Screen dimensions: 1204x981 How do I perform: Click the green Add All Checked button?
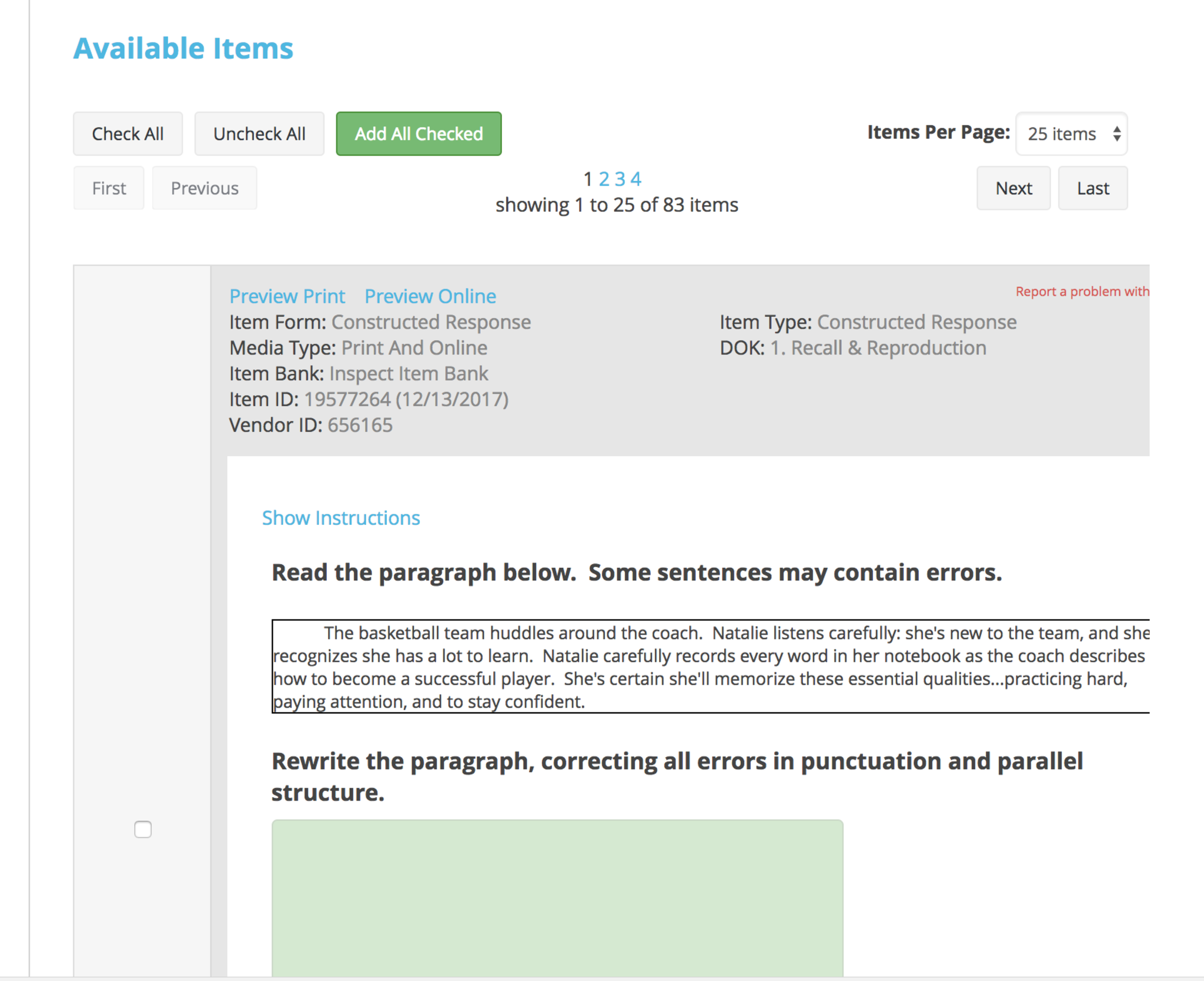(419, 134)
